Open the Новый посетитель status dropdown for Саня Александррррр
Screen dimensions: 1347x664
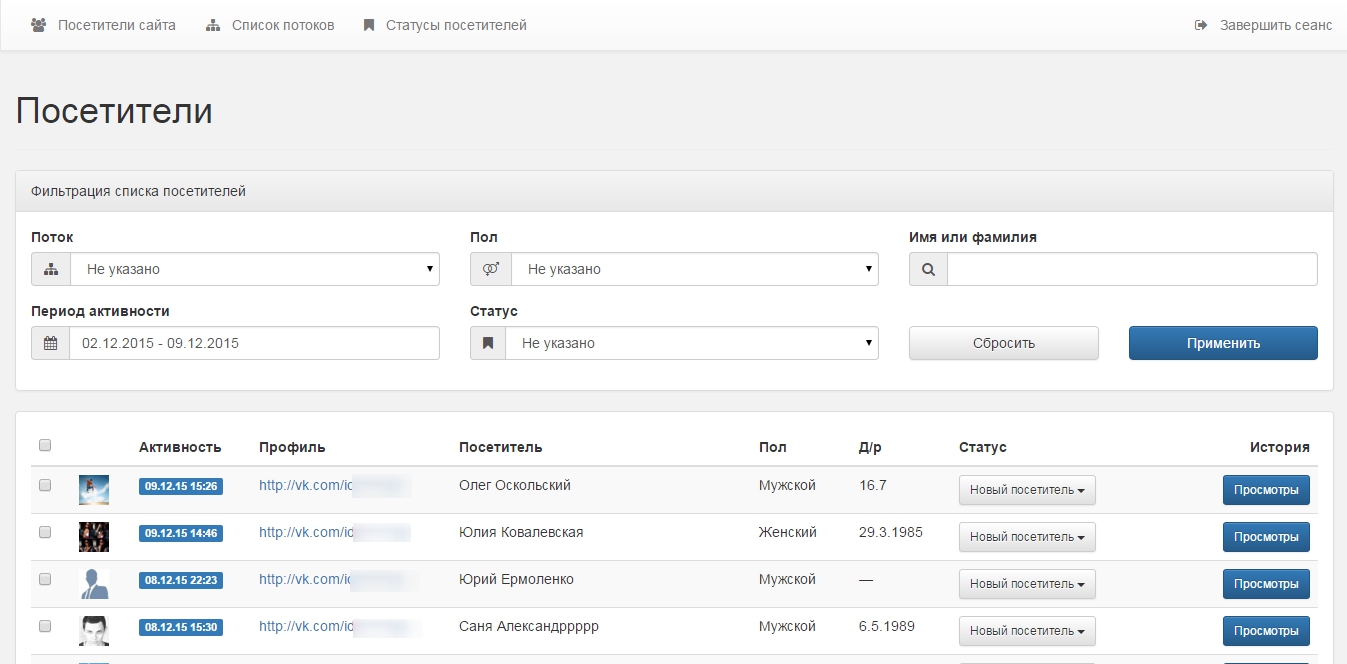[x=1027, y=631]
